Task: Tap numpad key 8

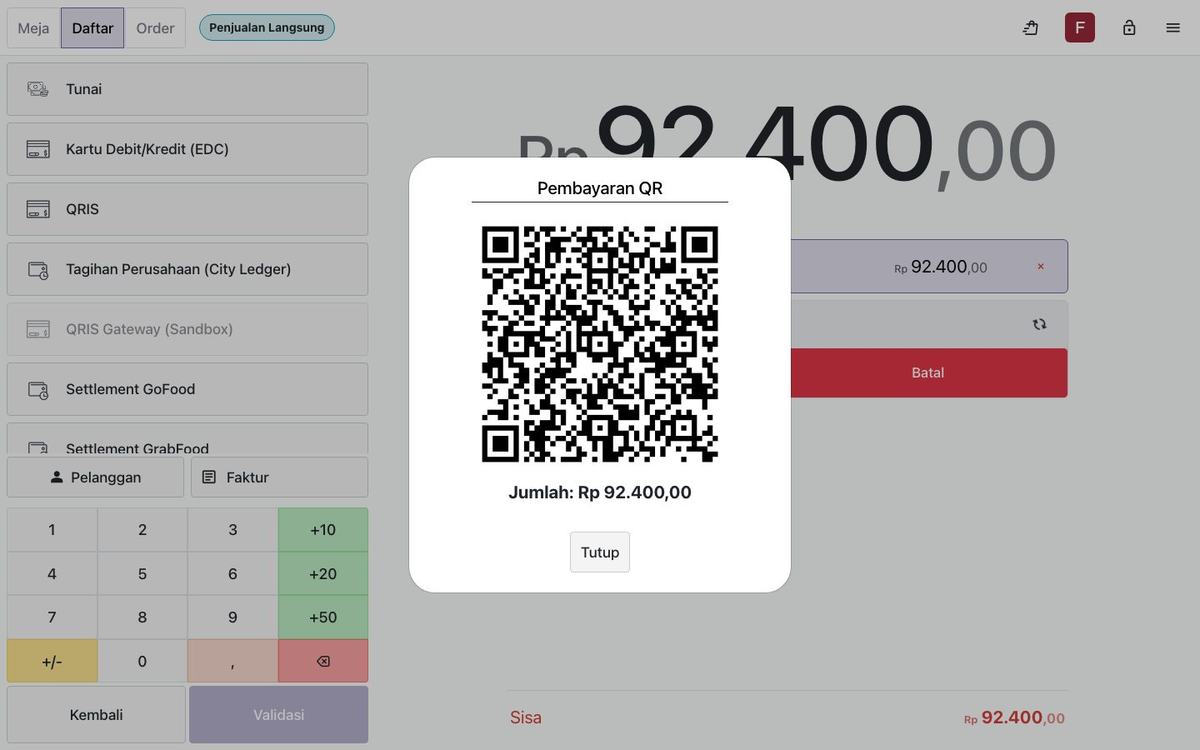Action: [142, 618]
